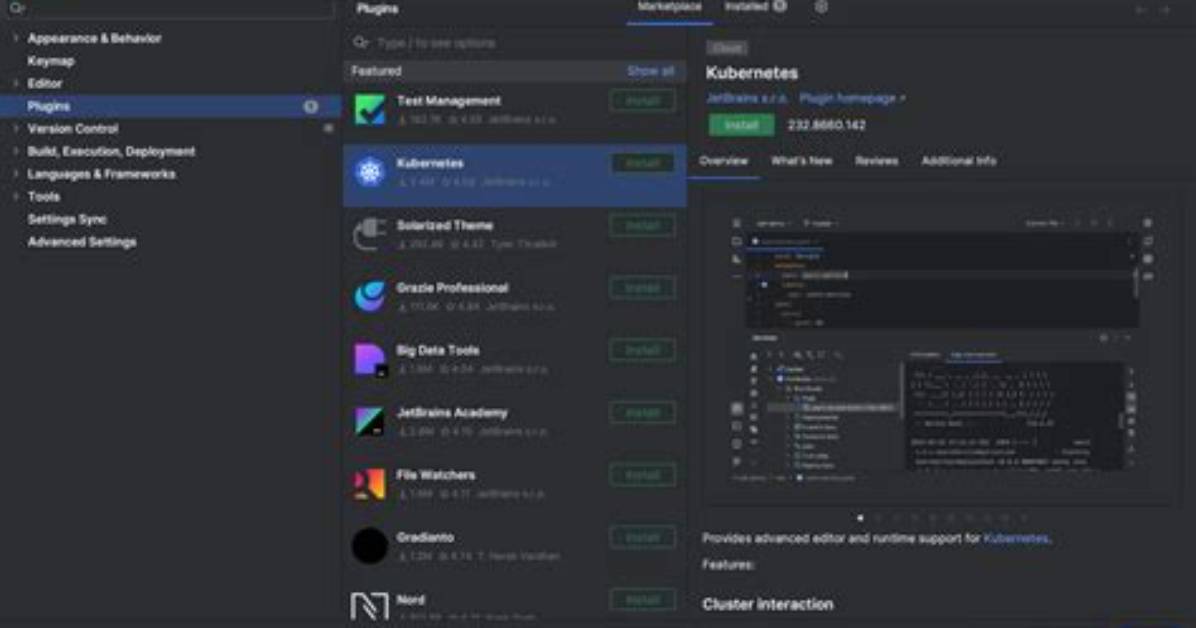The width and height of the screenshot is (1196, 628).
Task: Click the Version Control project-level icon
Action: point(328,129)
